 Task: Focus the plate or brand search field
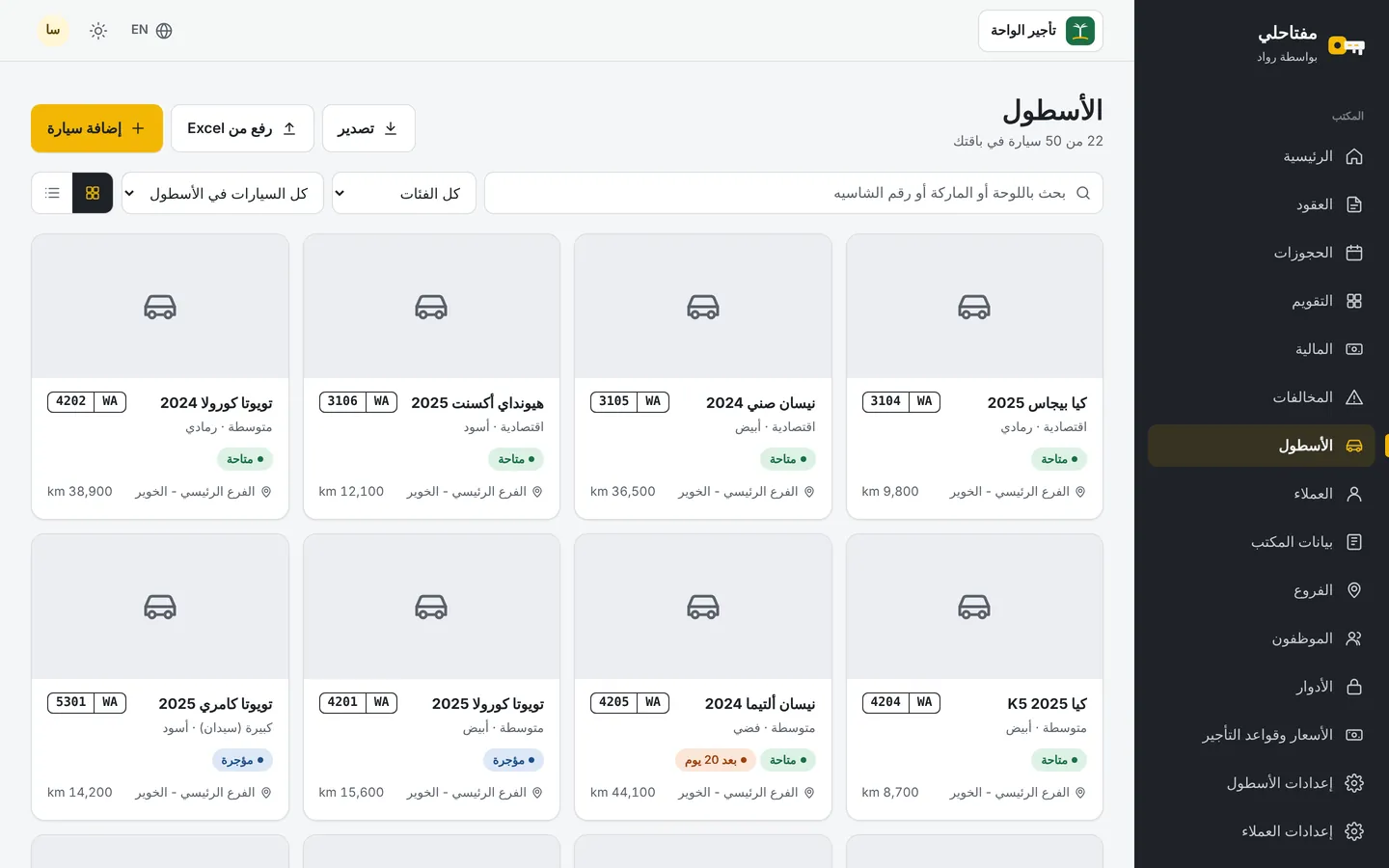coord(794,193)
